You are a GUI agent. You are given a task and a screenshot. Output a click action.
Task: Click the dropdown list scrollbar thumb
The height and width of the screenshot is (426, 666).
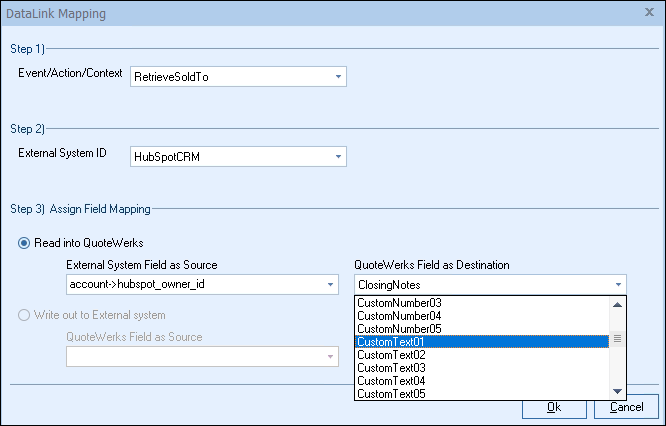point(618,339)
